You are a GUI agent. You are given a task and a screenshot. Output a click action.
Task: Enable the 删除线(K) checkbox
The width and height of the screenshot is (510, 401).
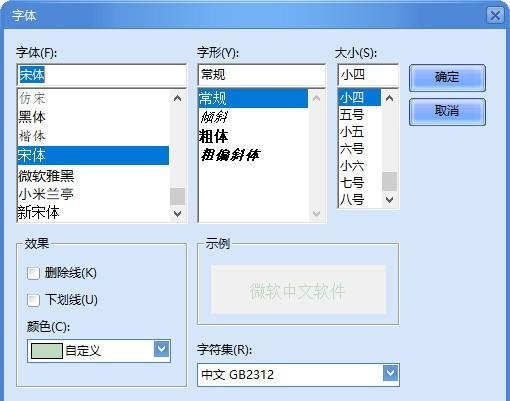[33, 274]
